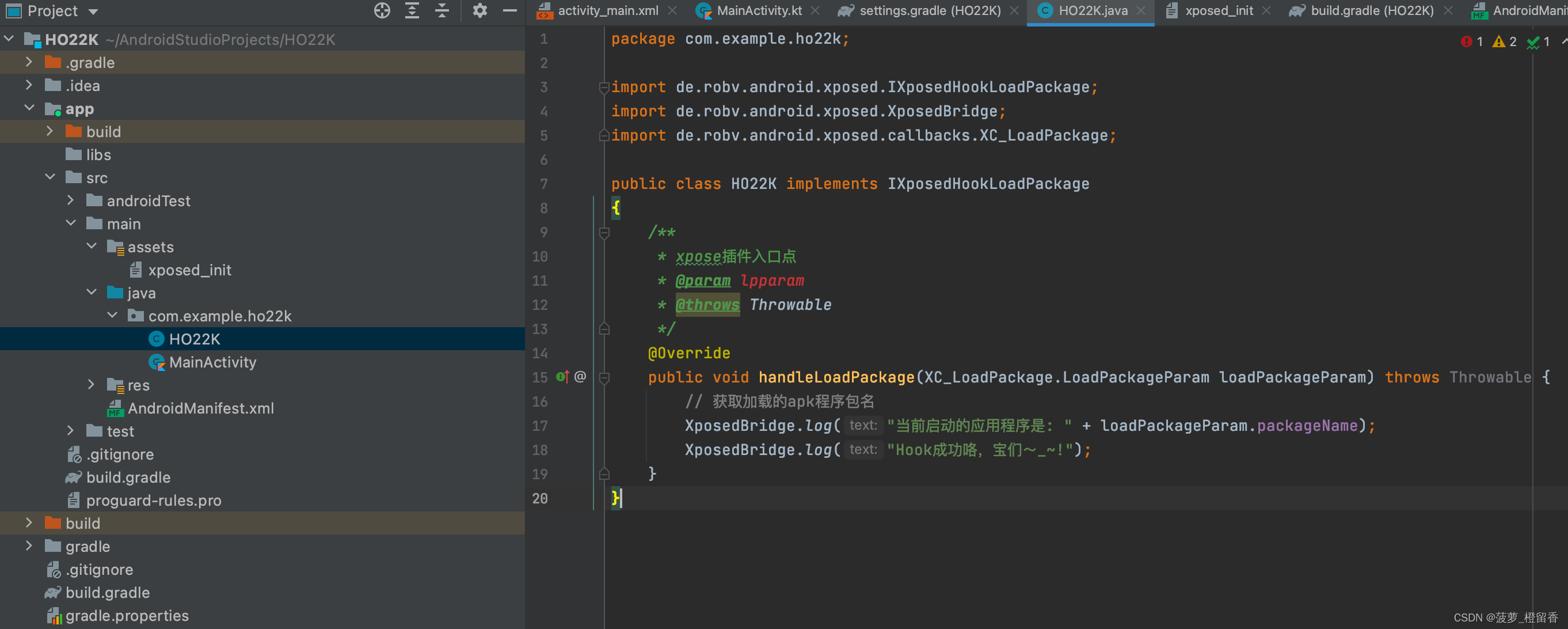
Task: Open the Project view dropdown
Action: click(93, 12)
